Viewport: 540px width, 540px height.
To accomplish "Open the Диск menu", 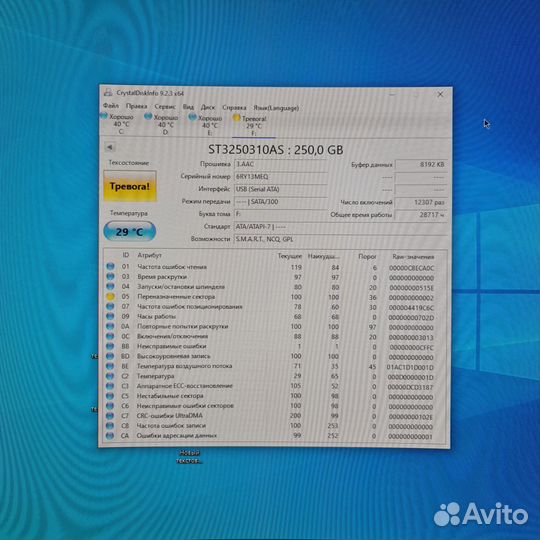I will click(x=208, y=107).
